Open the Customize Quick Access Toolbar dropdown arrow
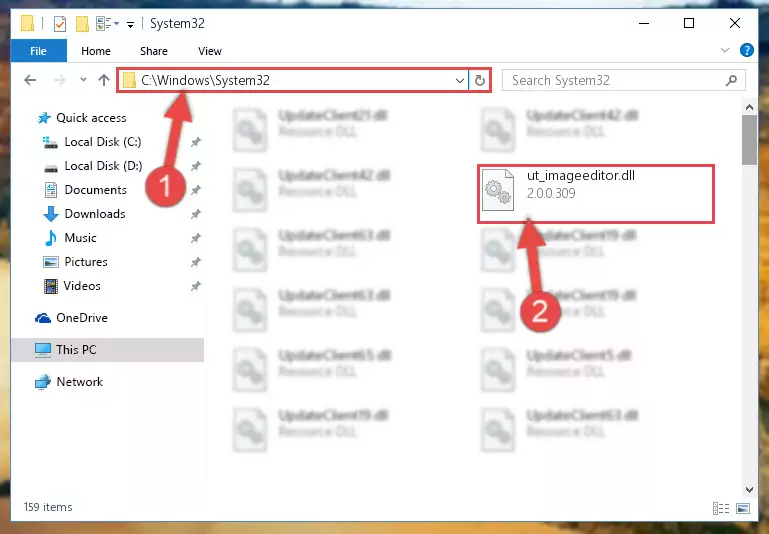Screen dimensions: 769x534 tap(130, 24)
